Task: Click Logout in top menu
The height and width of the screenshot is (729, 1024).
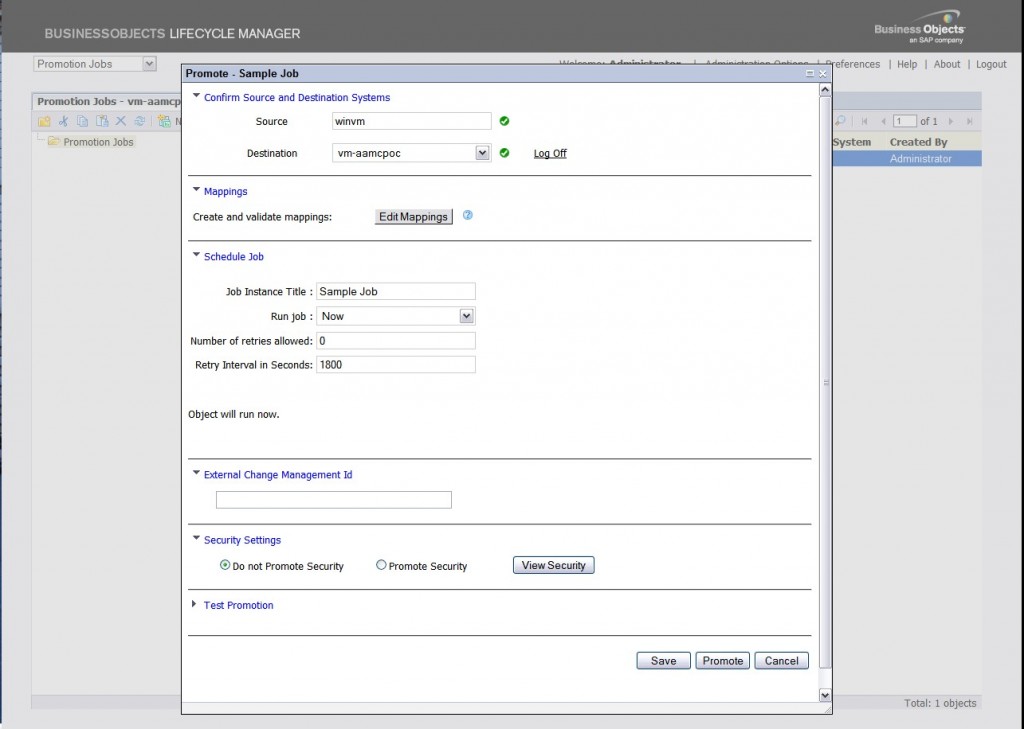Action: coord(991,64)
